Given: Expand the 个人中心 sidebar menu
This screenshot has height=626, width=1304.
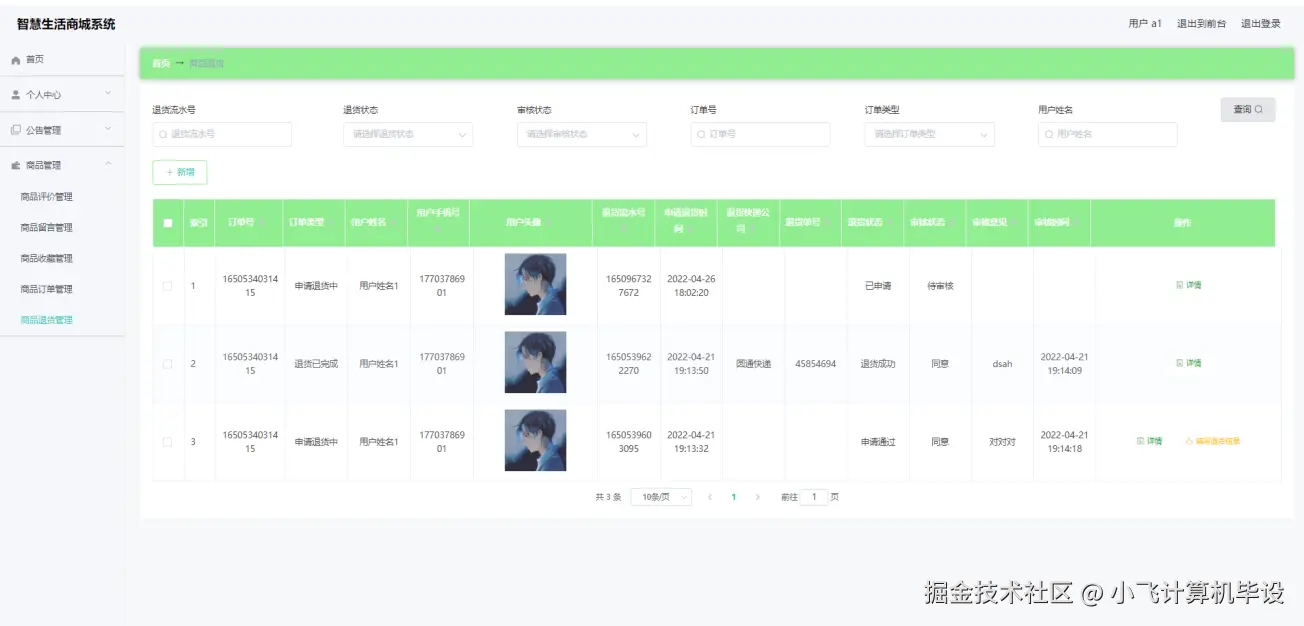Looking at the screenshot, I should [62, 95].
